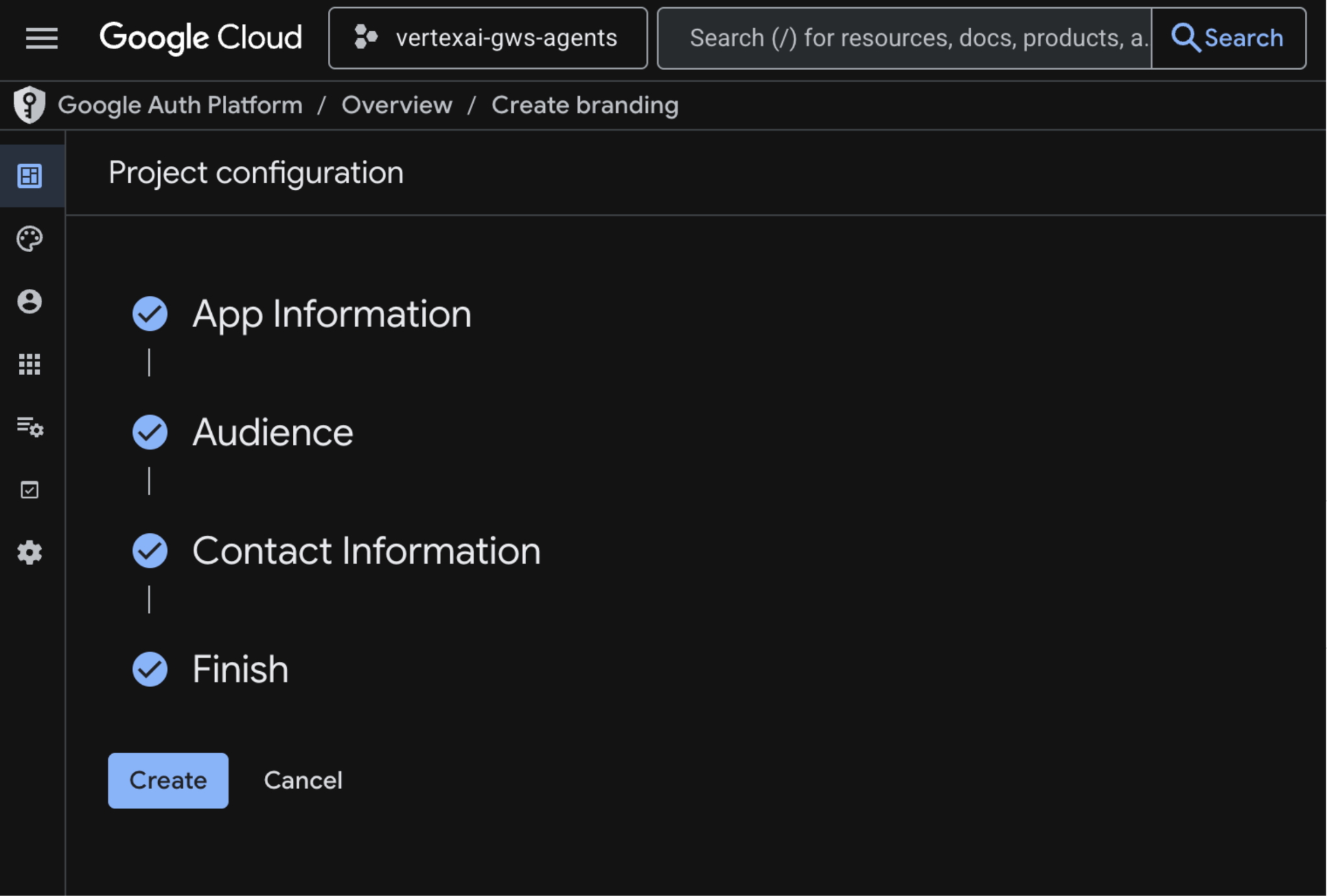
Task: Open the Overview dashboard sidebar icon
Action: tap(30, 176)
